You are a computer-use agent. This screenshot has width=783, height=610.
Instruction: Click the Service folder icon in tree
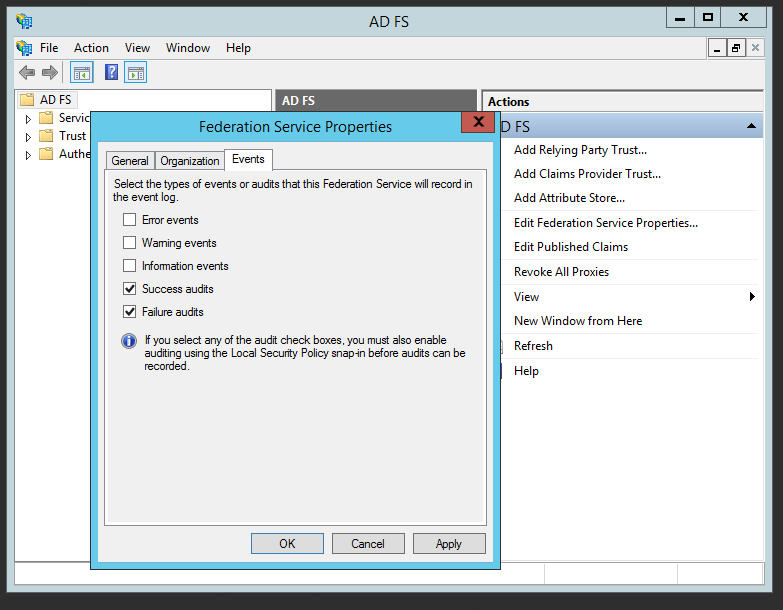[x=46, y=118]
